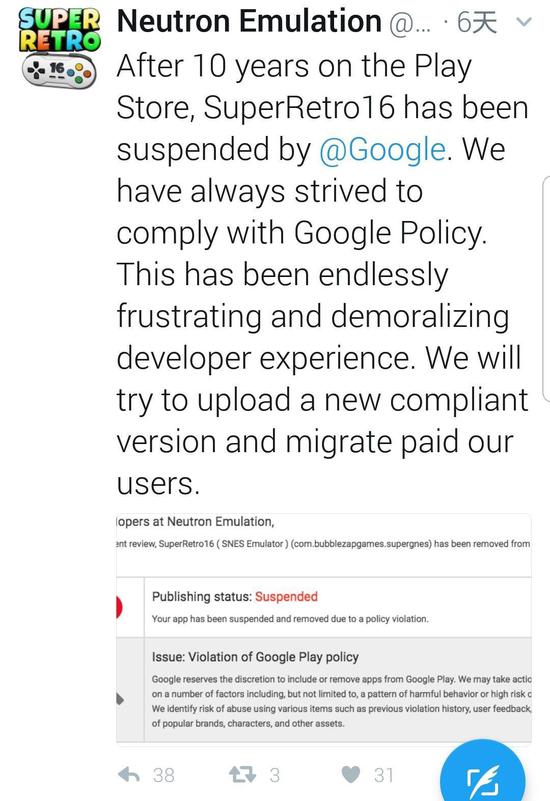Like the tweet with heart icon
The width and height of the screenshot is (550, 801).
tap(351, 774)
